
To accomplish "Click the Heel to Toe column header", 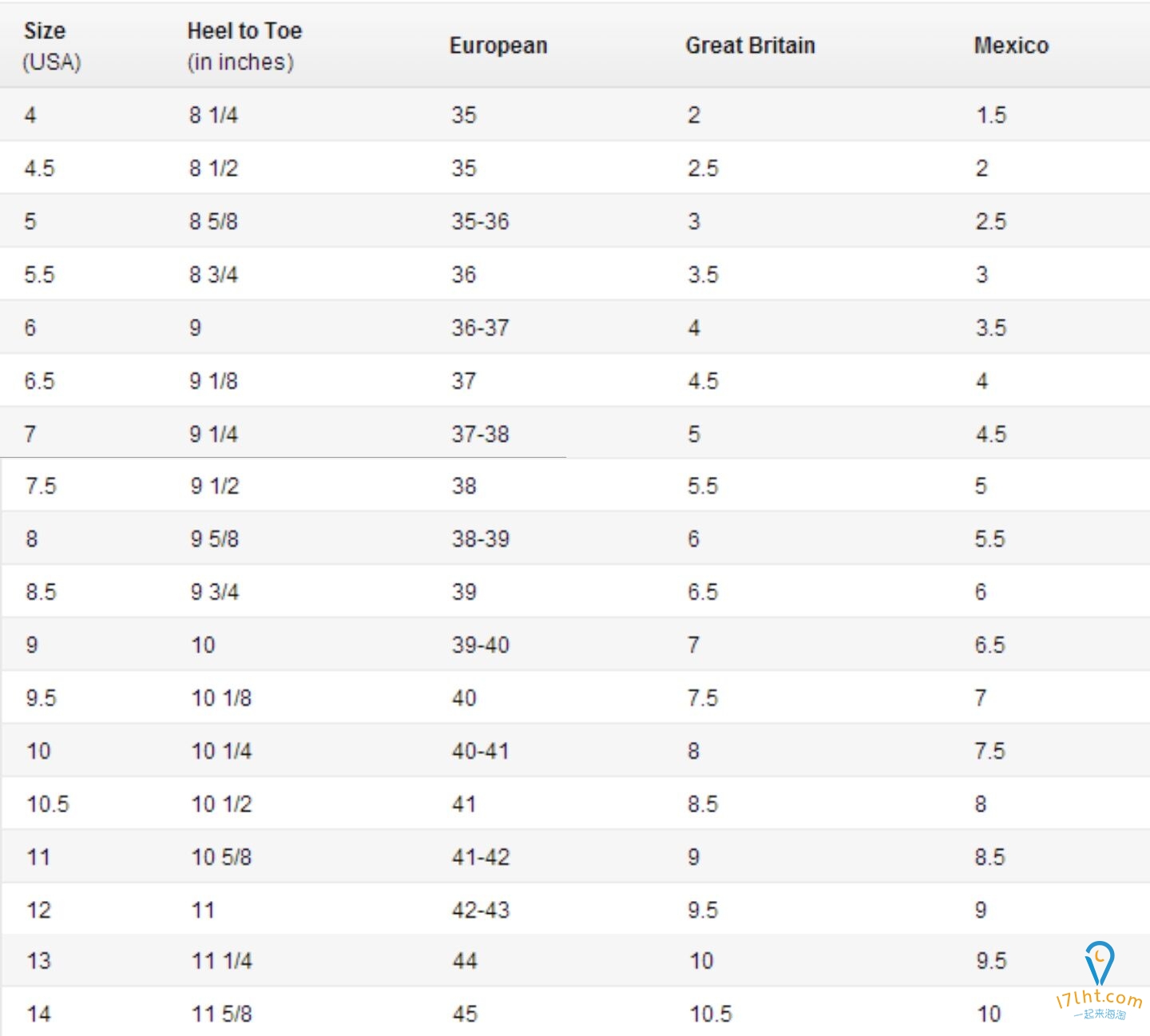I will coord(244,46).
